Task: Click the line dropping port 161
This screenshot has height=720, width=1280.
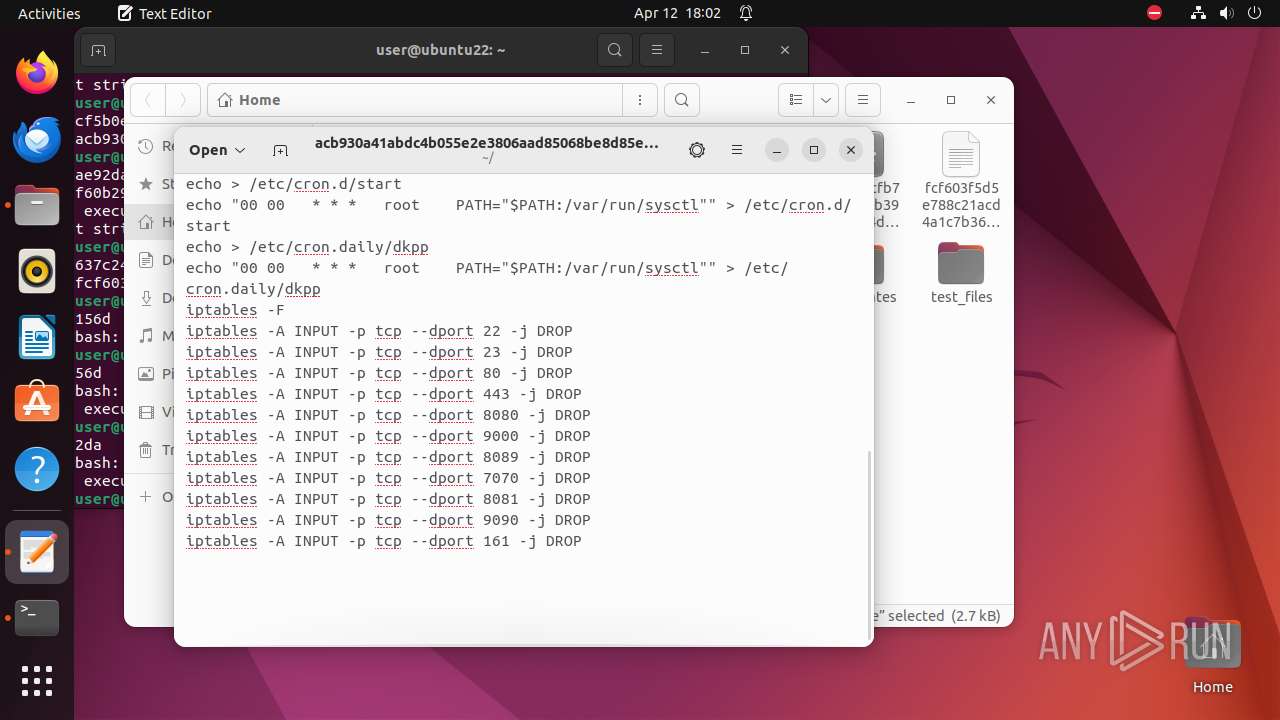Action: 384,541
